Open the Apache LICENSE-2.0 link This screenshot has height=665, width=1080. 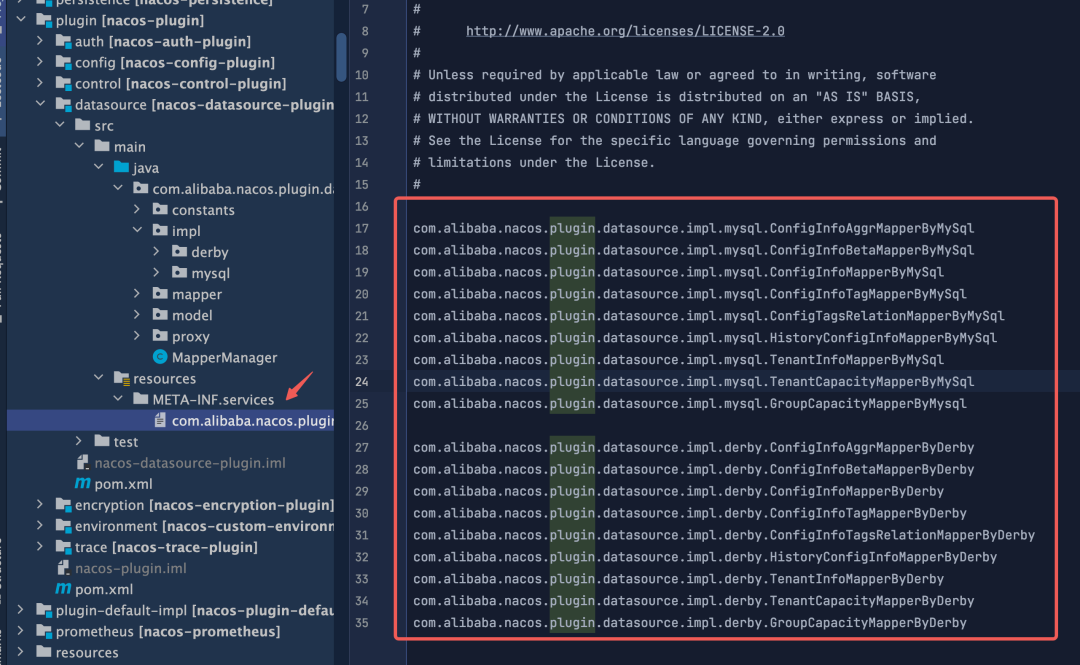coord(625,31)
